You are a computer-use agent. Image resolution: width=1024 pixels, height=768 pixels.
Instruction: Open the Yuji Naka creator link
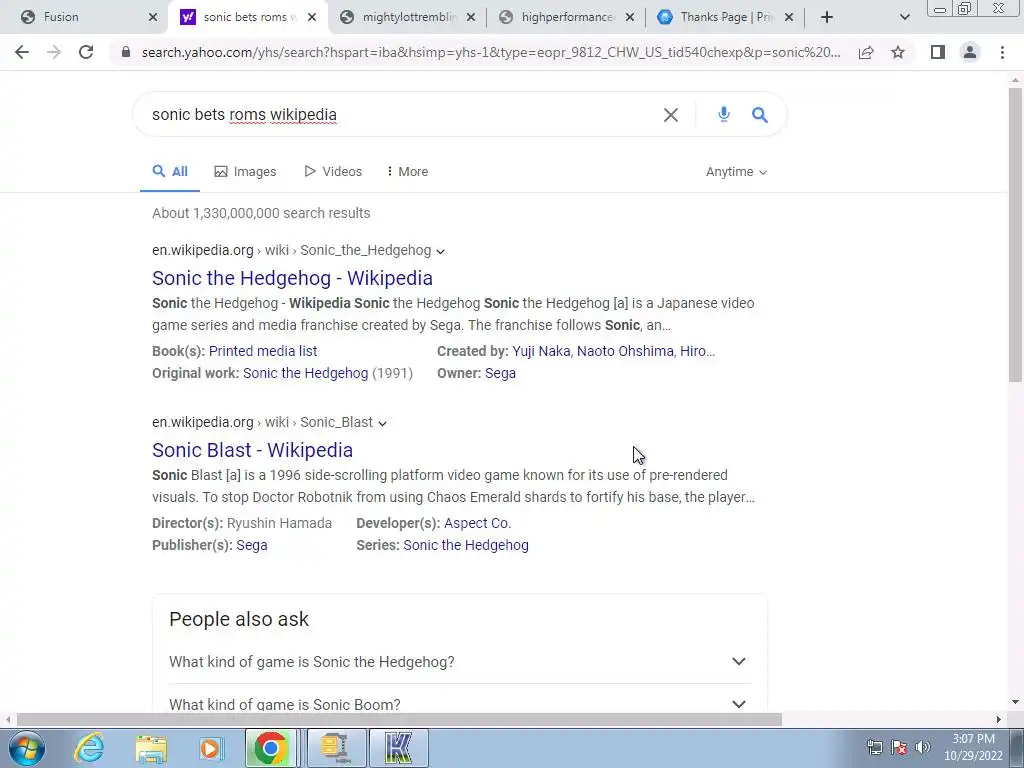point(541,351)
